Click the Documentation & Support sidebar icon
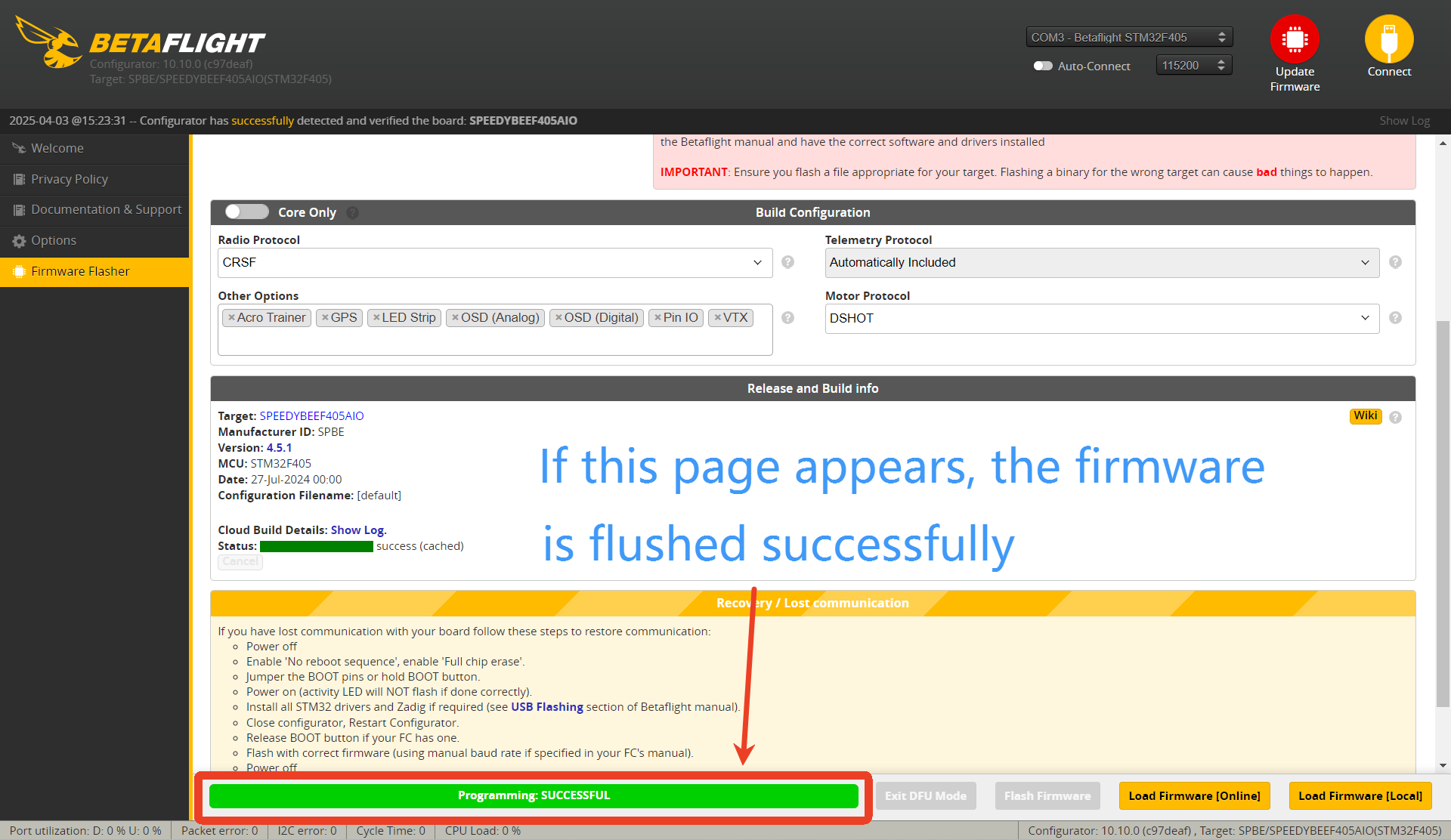 [x=19, y=209]
